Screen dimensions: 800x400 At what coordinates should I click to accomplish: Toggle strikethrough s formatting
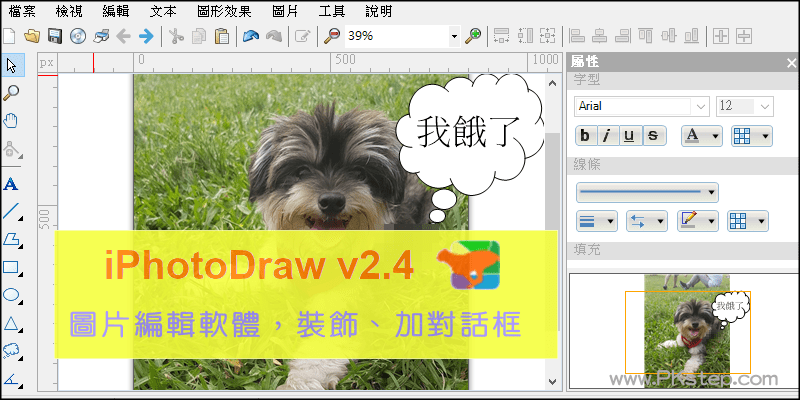pyautogui.click(x=654, y=136)
